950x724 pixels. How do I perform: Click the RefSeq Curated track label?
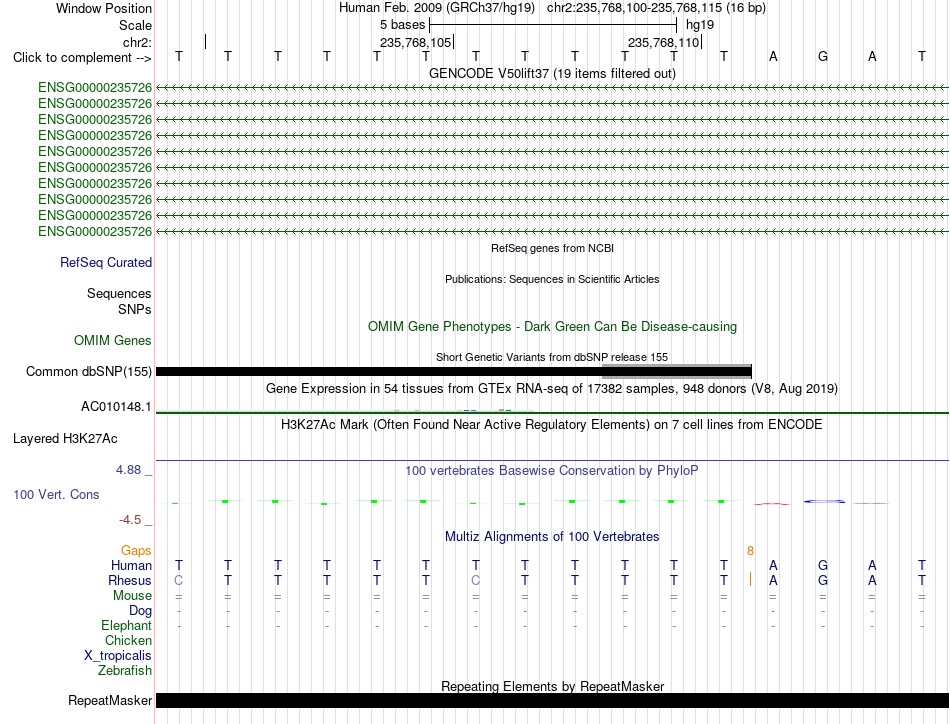point(106,262)
